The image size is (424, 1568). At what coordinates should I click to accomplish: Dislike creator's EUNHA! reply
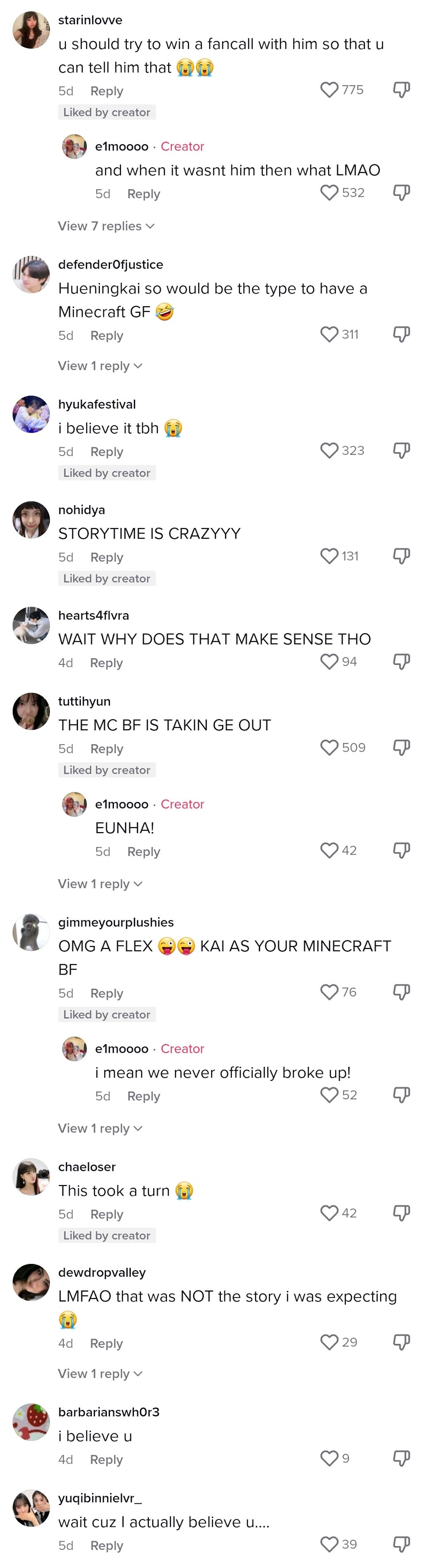click(401, 851)
